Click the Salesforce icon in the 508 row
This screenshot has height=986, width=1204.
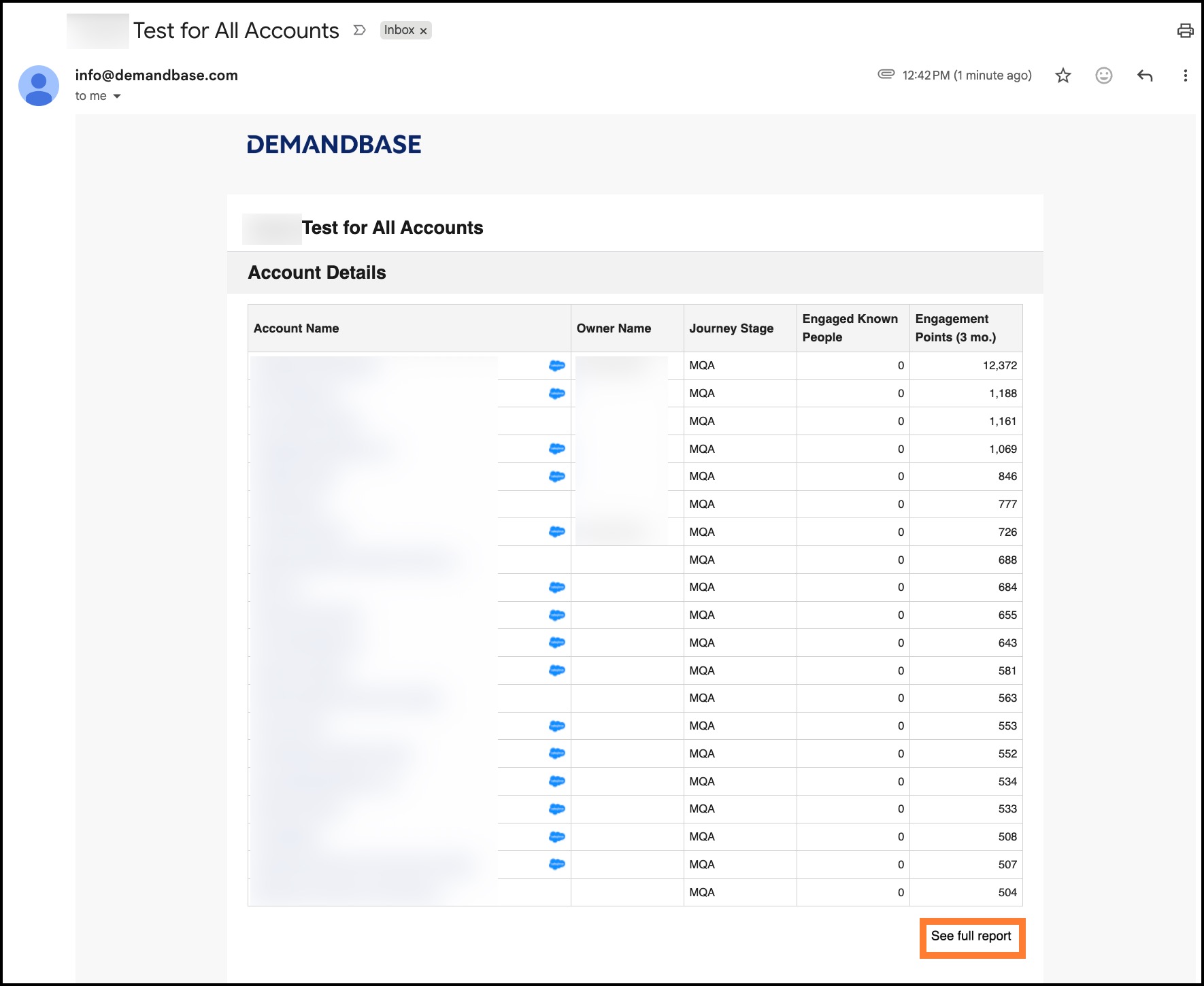point(556,837)
